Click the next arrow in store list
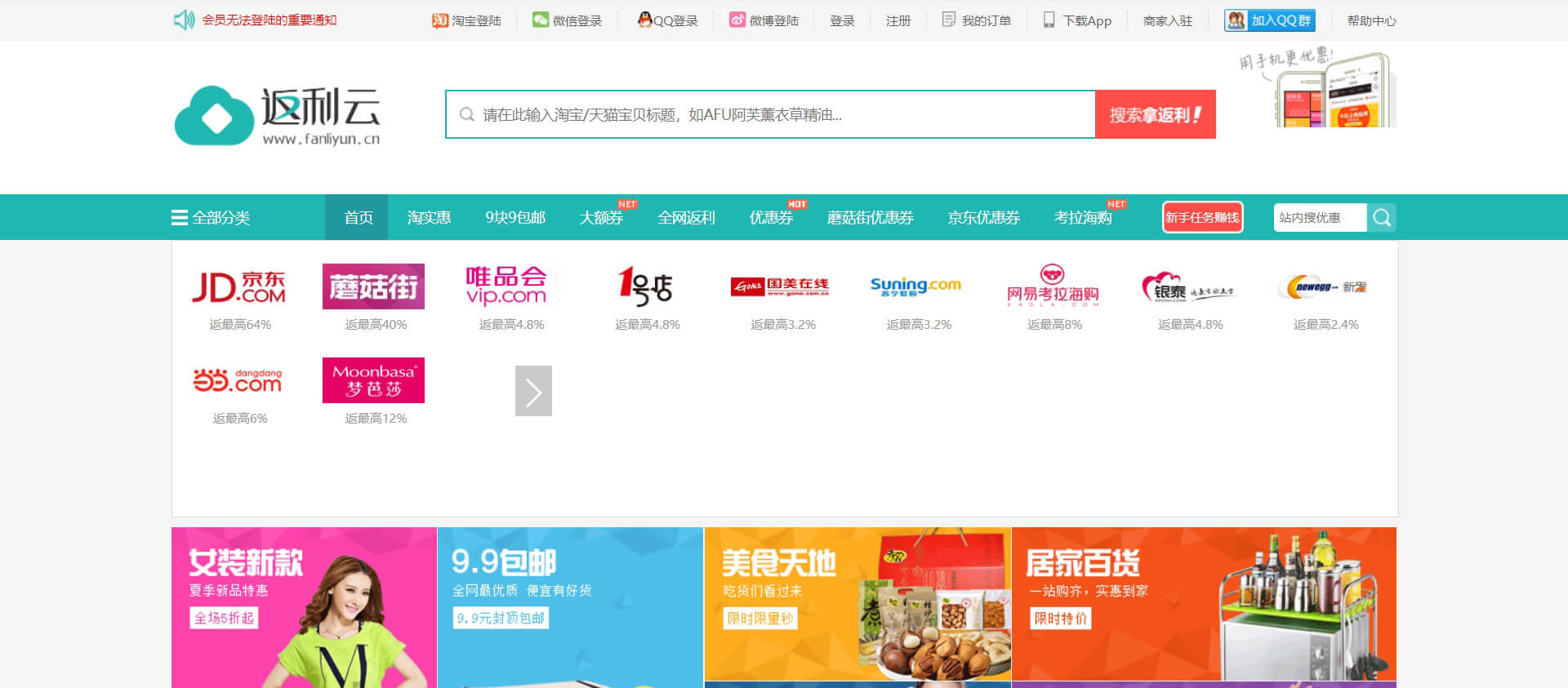1568x688 pixels. point(533,391)
